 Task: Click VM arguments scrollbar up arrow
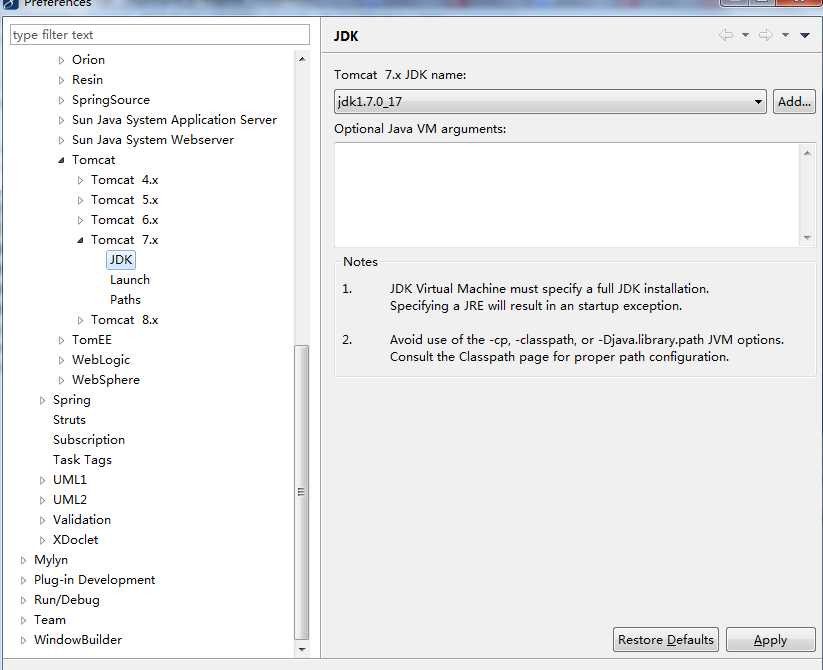(x=807, y=153)
